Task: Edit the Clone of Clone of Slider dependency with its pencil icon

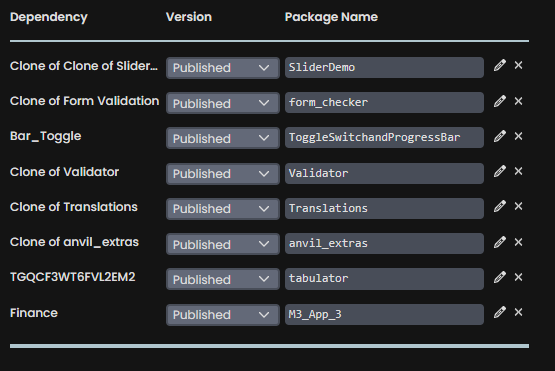Action: pos(499,65)
